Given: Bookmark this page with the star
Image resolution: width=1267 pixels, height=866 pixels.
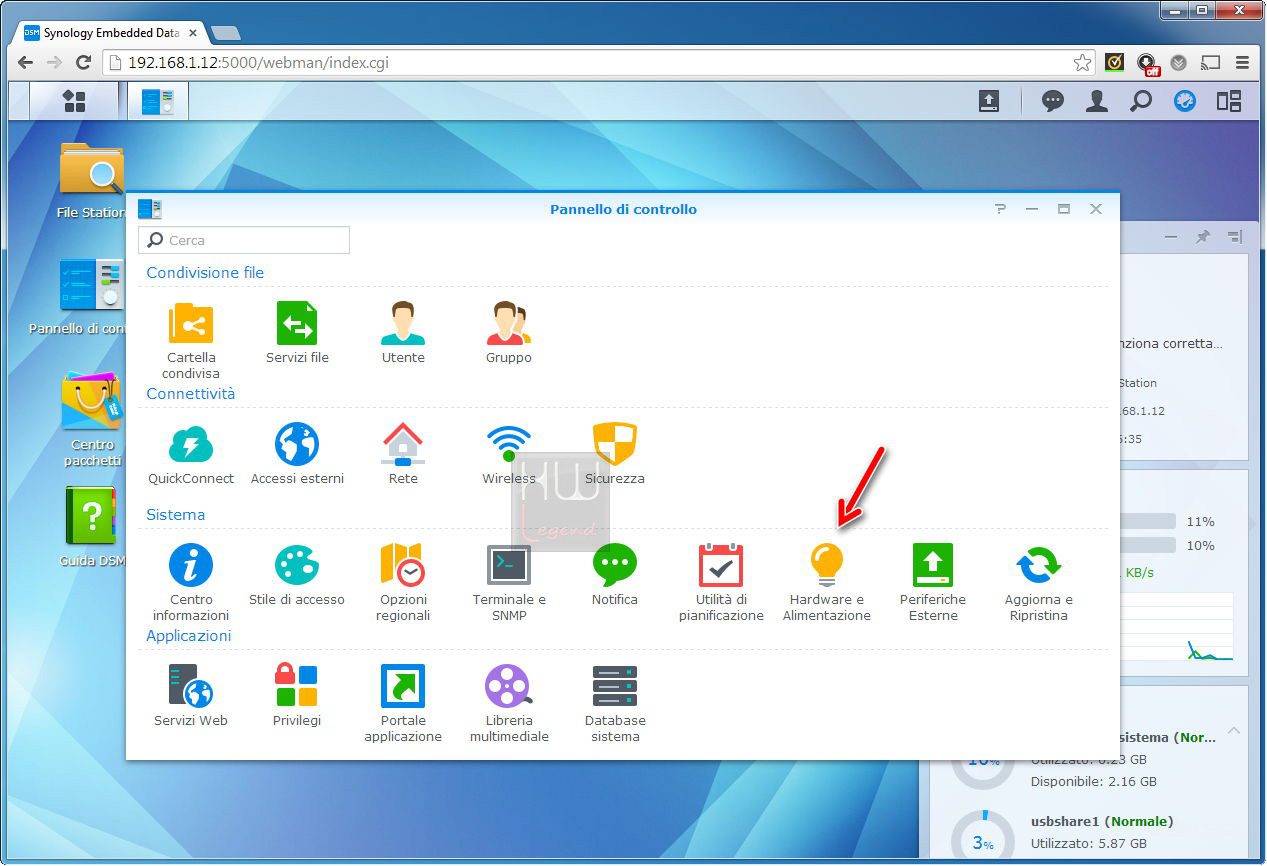Looking at the screenshot, I should (1083, 63).
